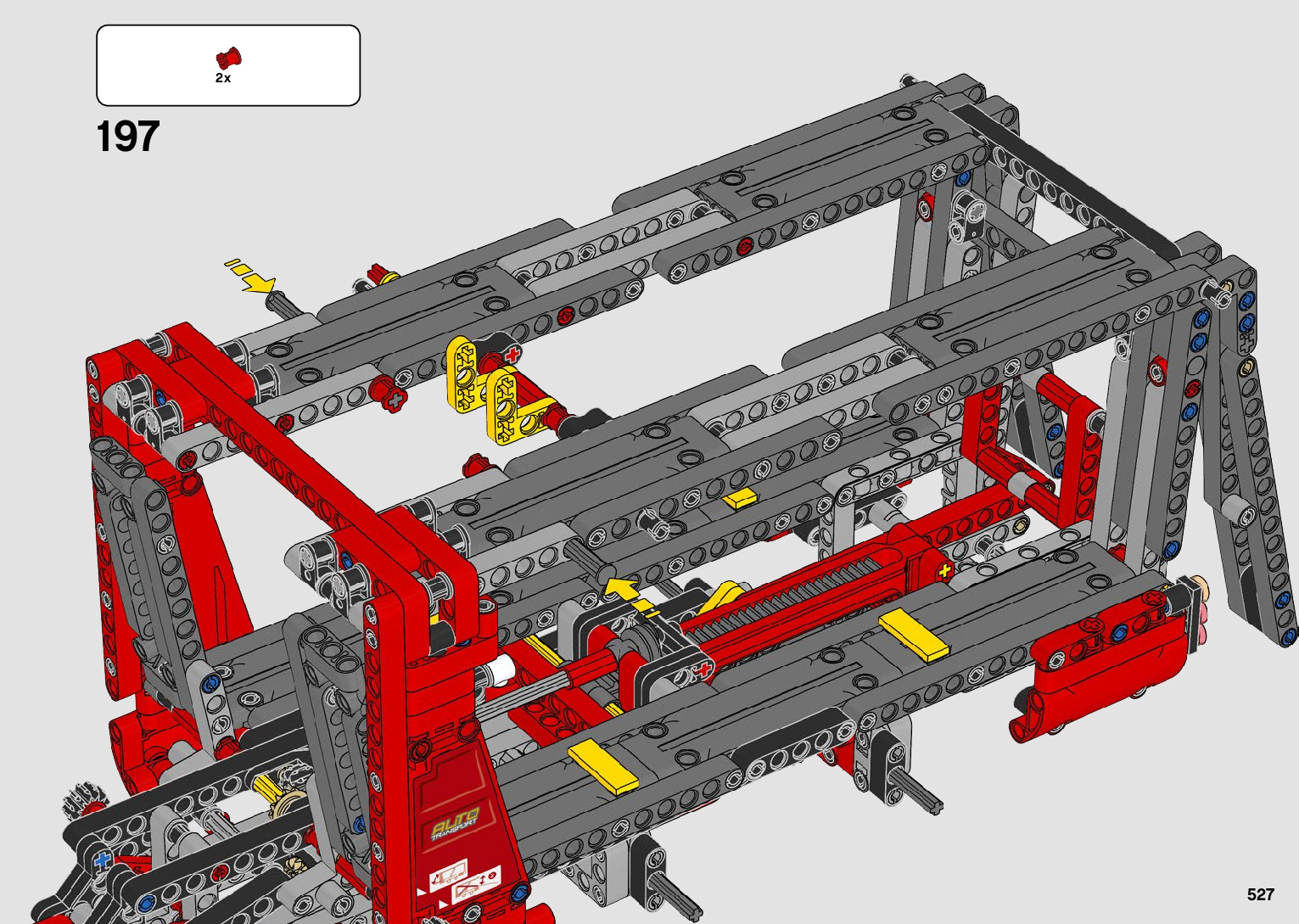Screen dimensions: 1299x924
Task: Click the yellow tile at lower center beam
Action: click(x=602, y=766)
